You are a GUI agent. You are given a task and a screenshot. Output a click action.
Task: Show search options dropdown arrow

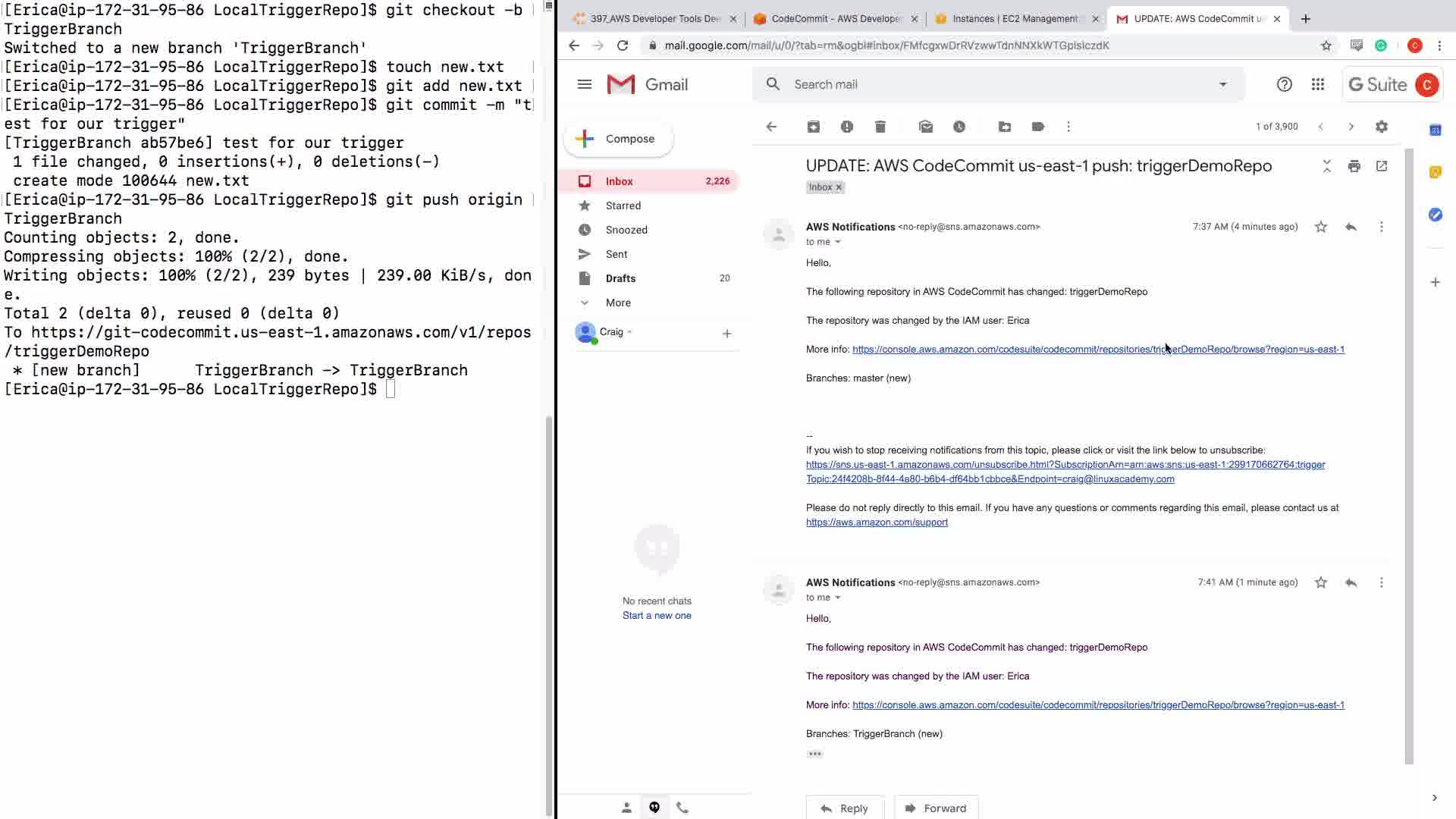1222,84
